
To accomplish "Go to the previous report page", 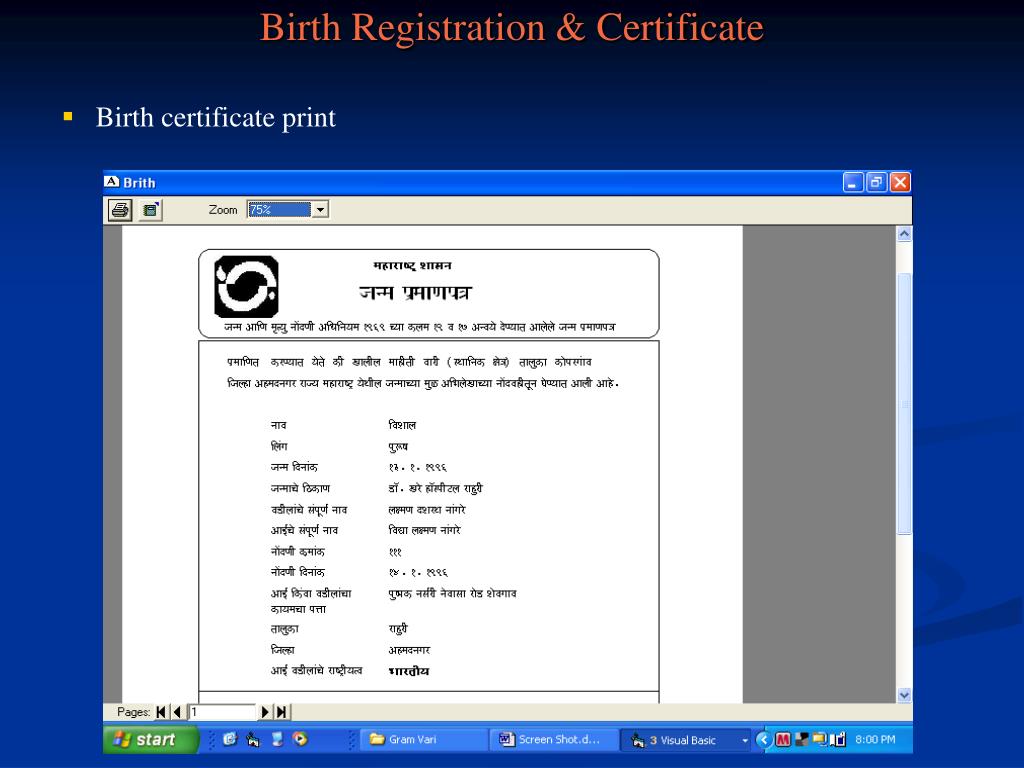I will pyautogui.click(x=176, y=712).
